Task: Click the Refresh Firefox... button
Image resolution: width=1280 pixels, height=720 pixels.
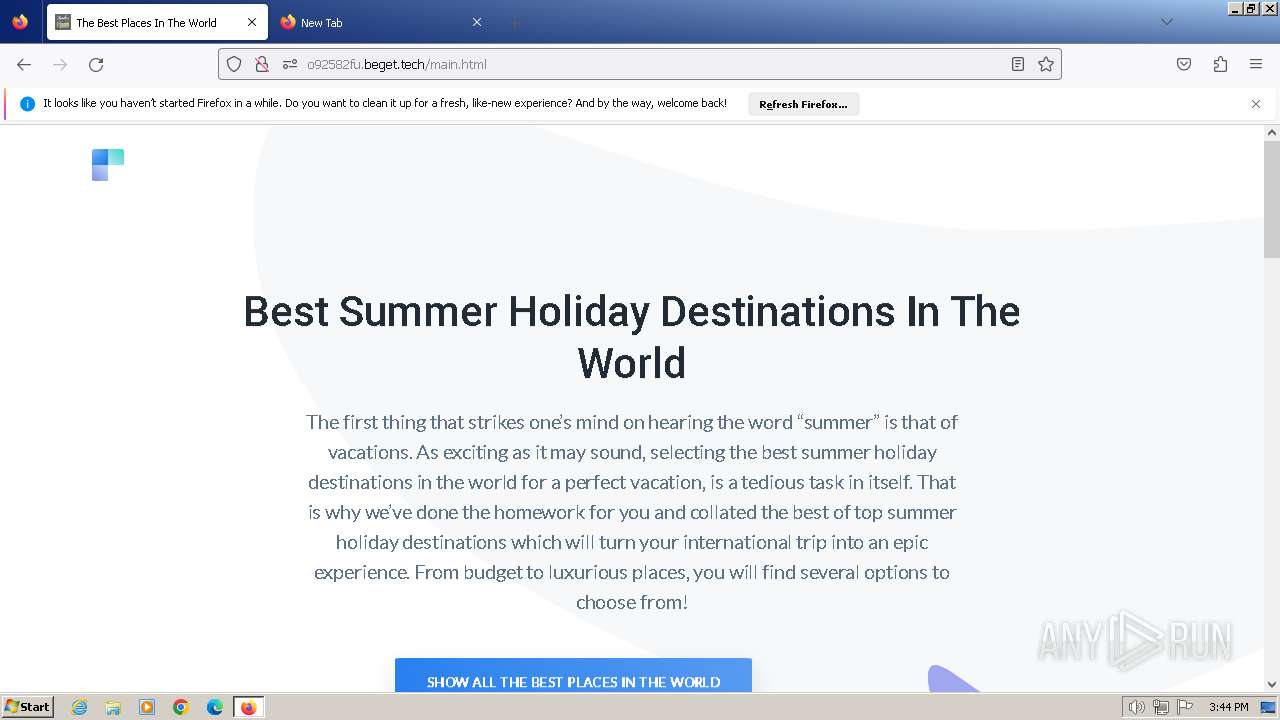Action: (x=803, y=104)
